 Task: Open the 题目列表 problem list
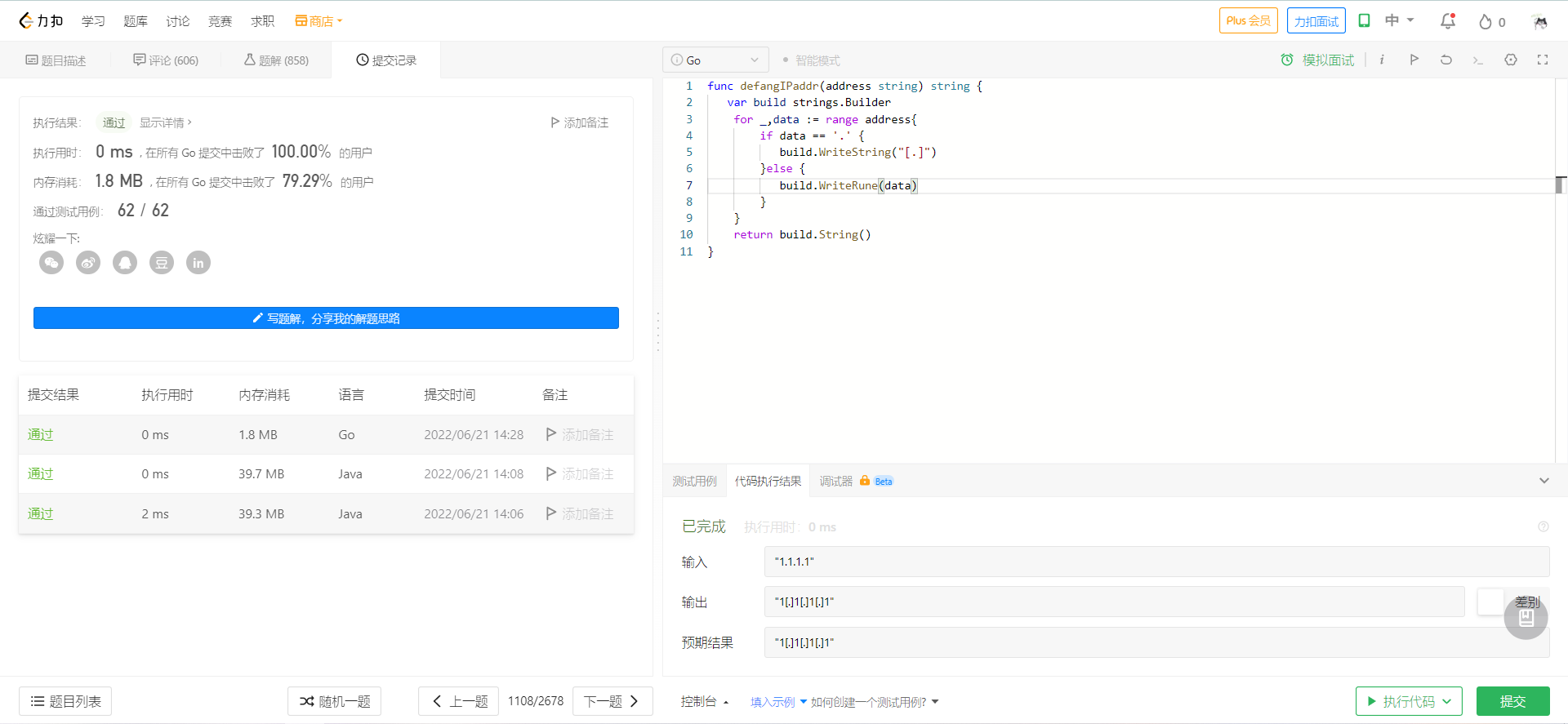click(65, 701)
